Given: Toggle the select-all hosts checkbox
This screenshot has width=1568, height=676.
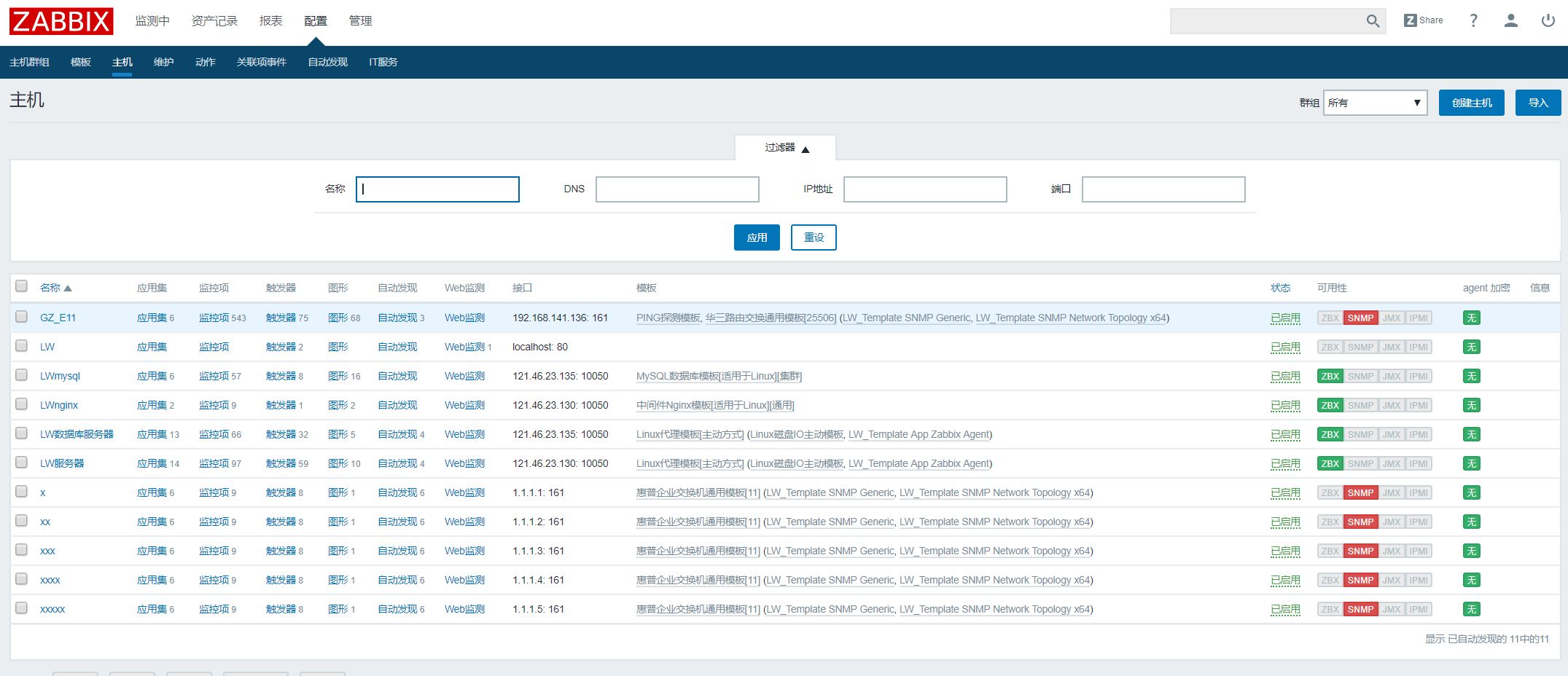Looking at the screenshot, I should [x=22, y=286].
